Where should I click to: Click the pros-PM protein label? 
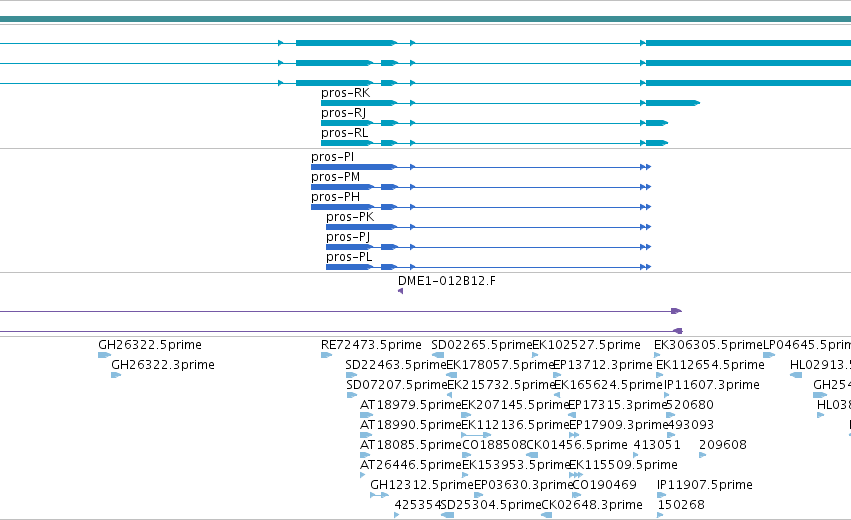tap(335, 177)
